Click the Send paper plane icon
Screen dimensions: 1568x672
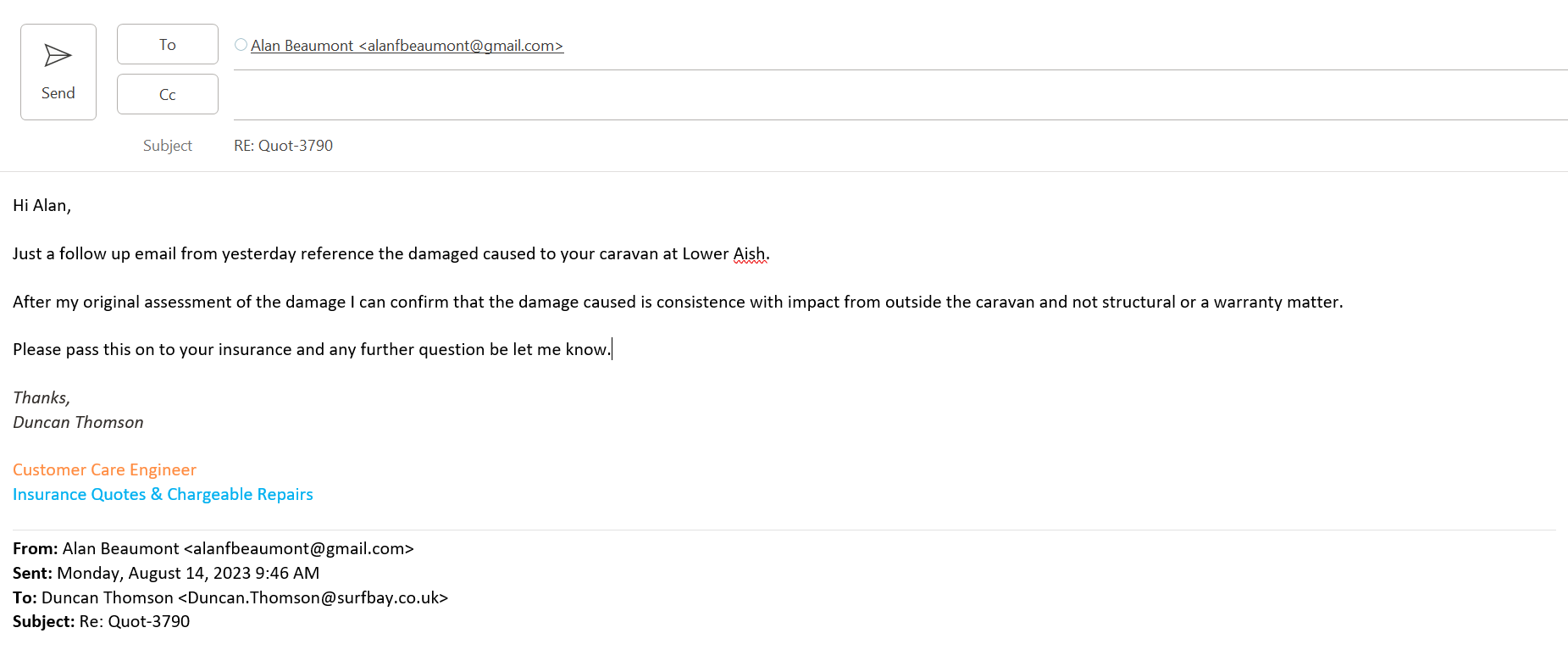[58, 56]
